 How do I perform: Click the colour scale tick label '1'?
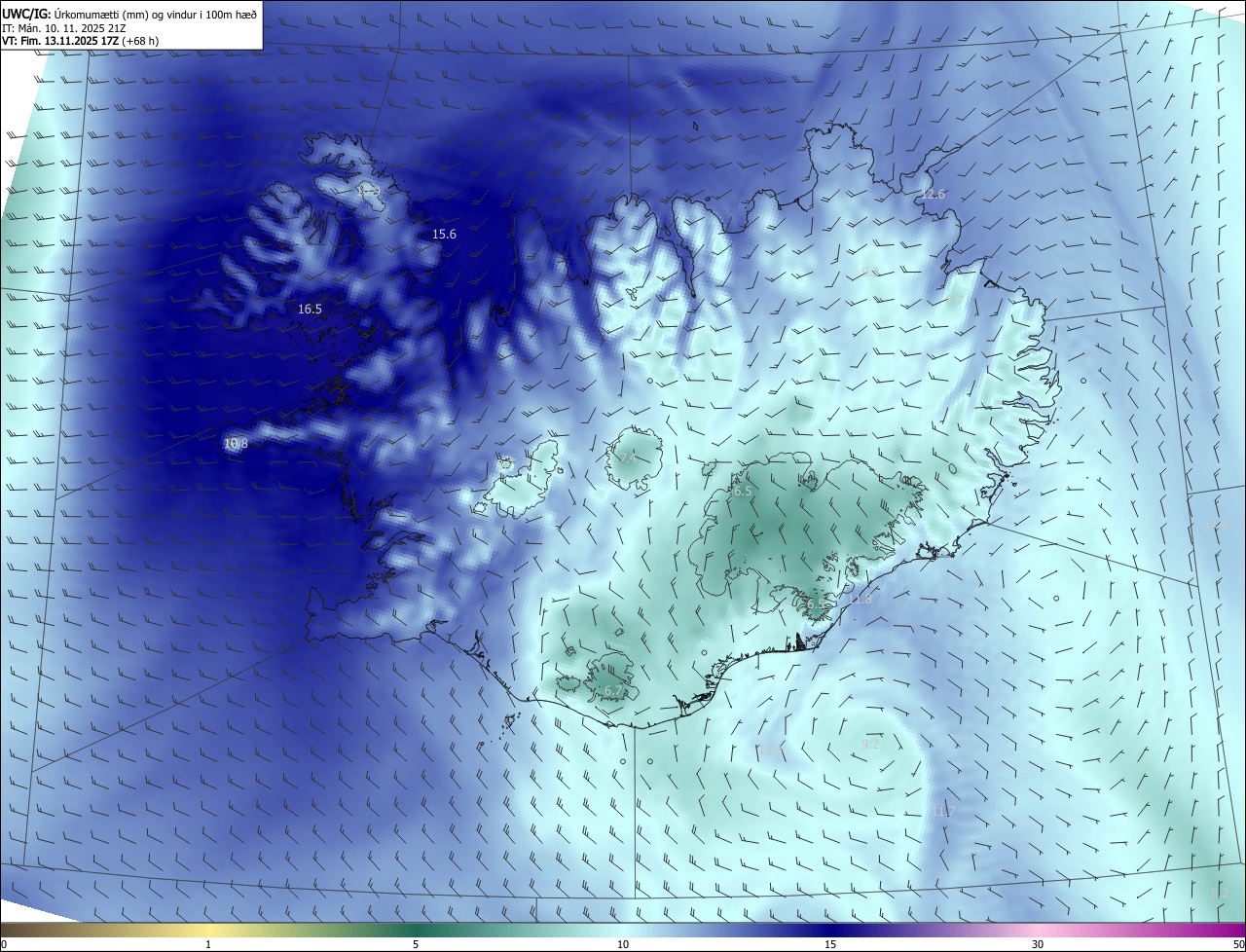[x=208, y=944]
